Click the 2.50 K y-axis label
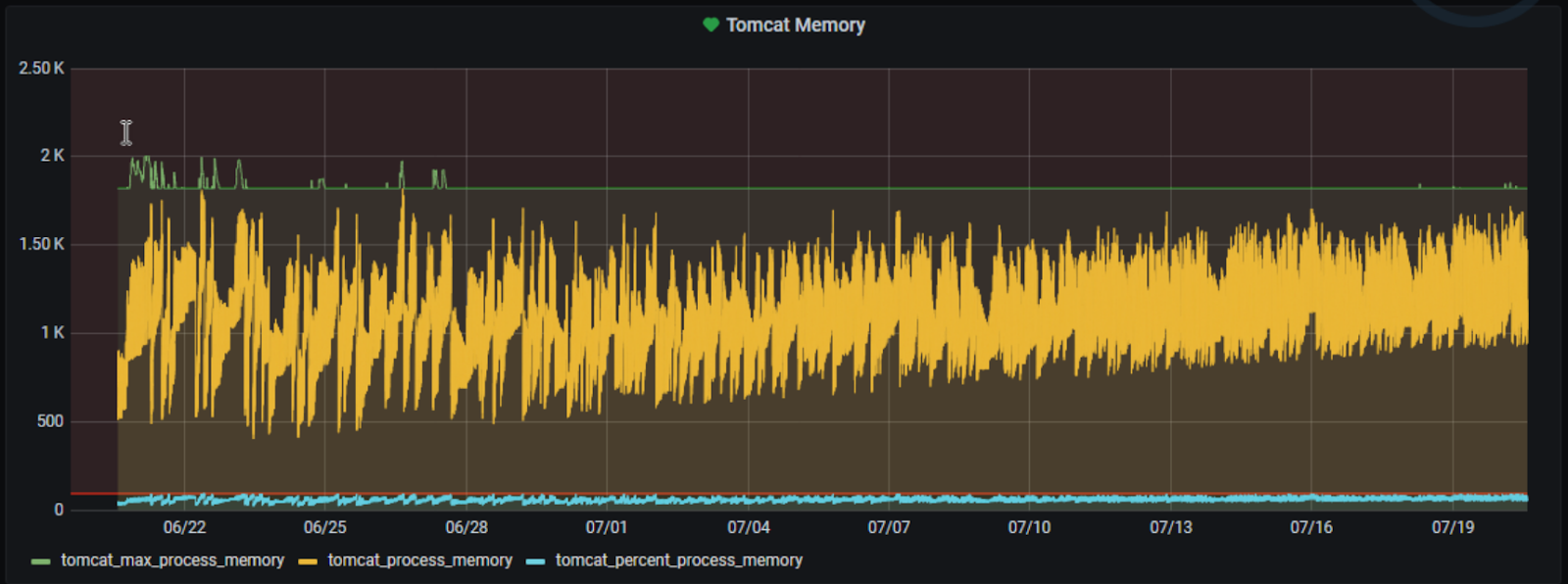The width and height of the screenshot is (1568, 584). click(x=42, y=69)
